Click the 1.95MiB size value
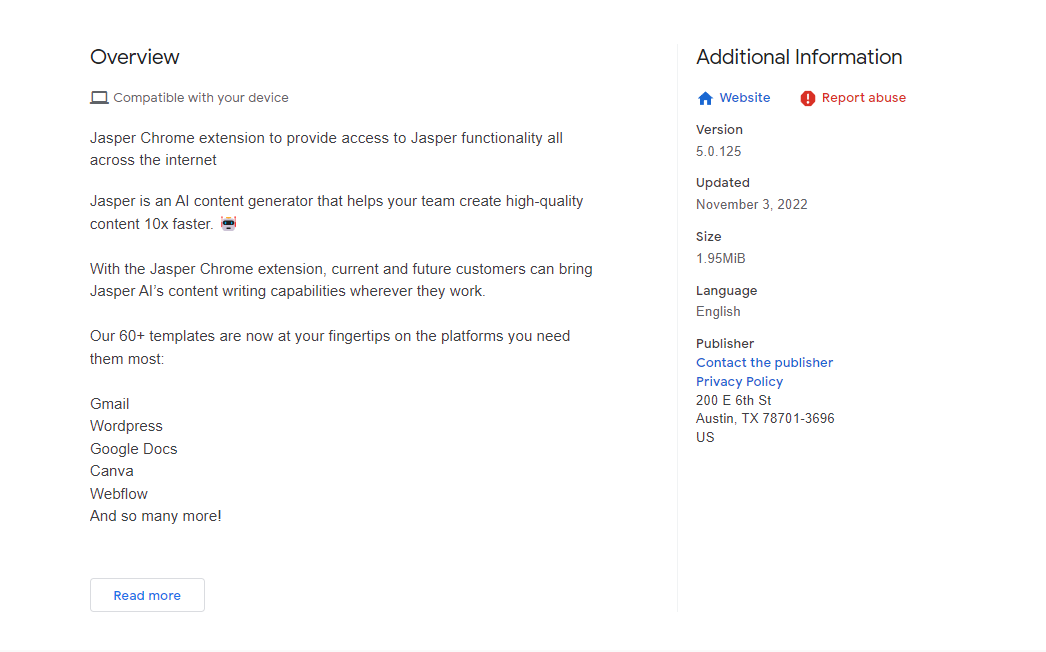 tap(721, 259)
